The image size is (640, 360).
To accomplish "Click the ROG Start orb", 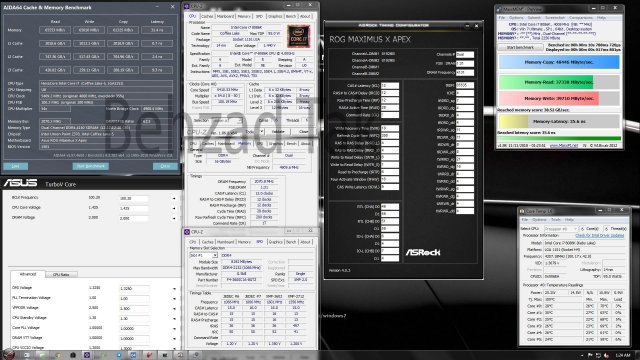I will click(9, 355).
